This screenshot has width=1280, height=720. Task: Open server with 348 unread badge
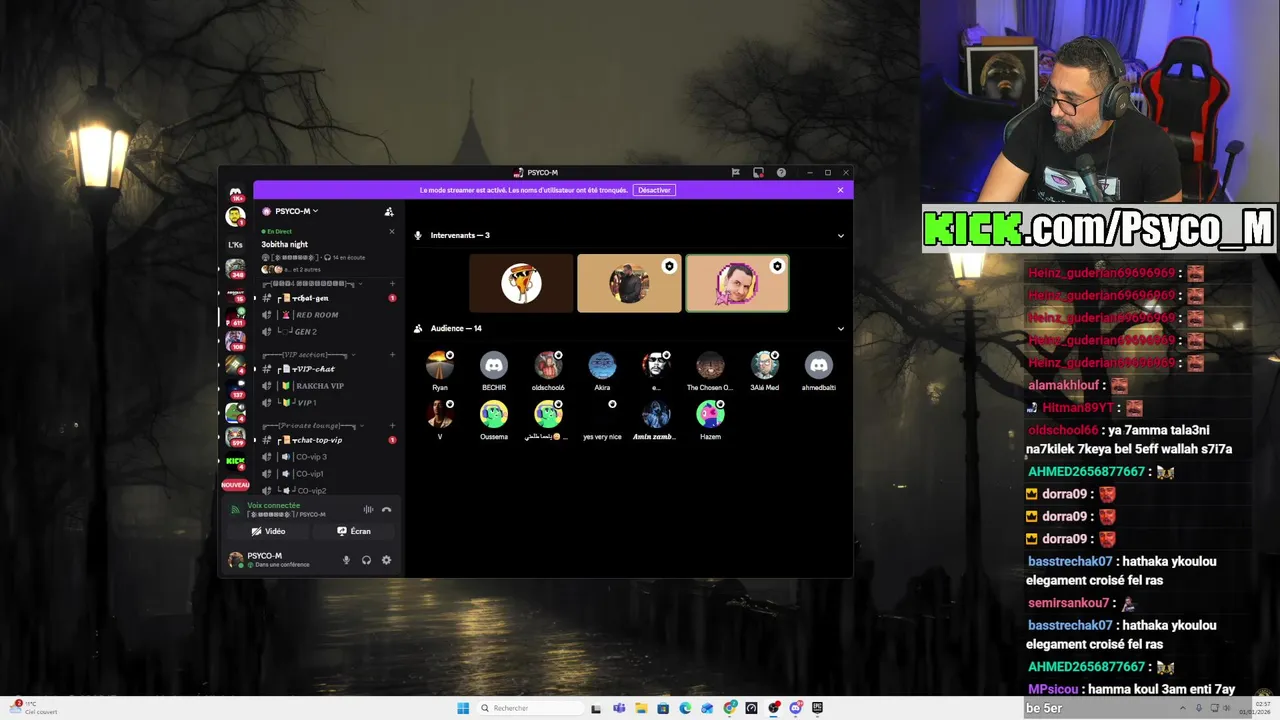[235, 268]
